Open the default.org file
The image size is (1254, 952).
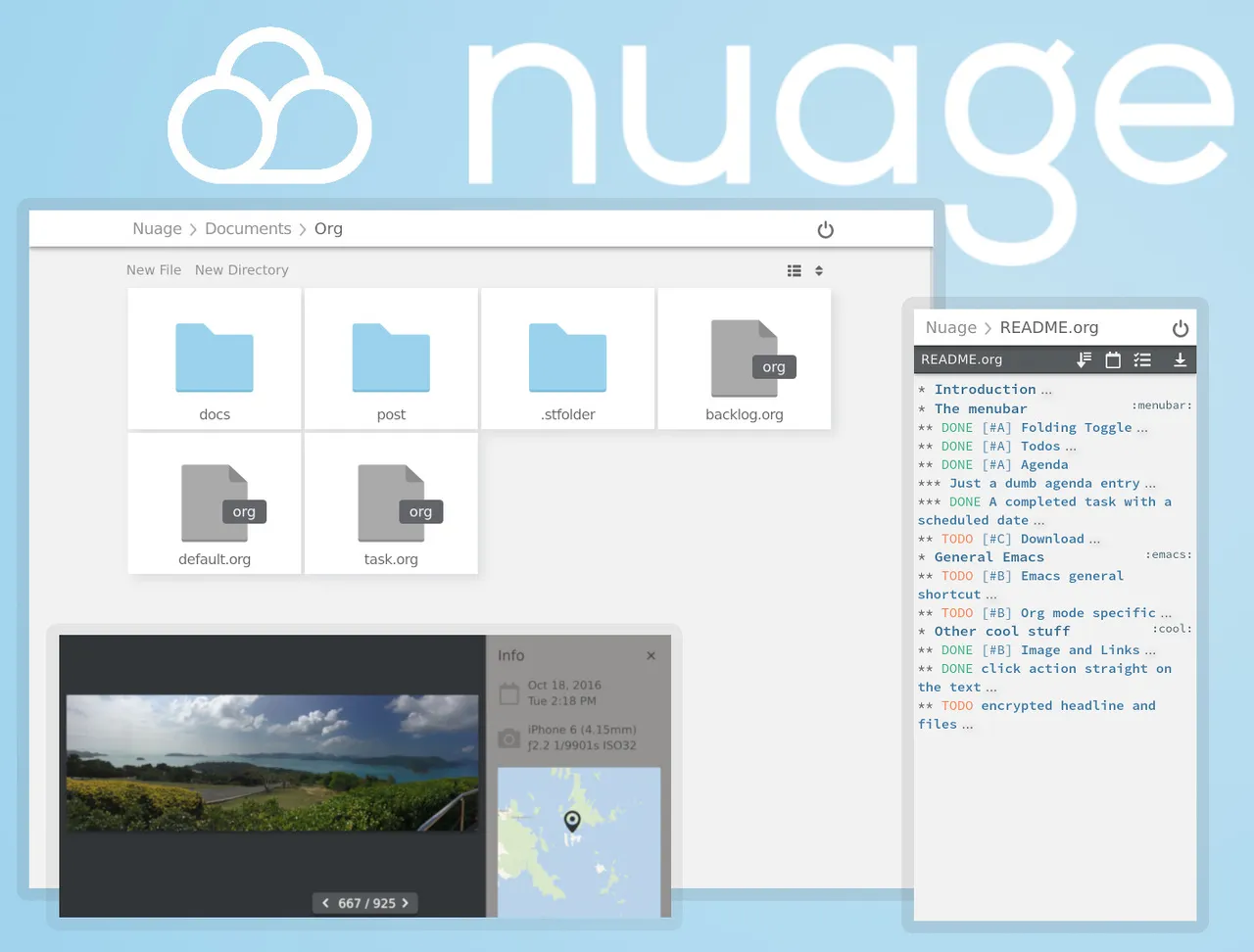[x=215, y=503]
